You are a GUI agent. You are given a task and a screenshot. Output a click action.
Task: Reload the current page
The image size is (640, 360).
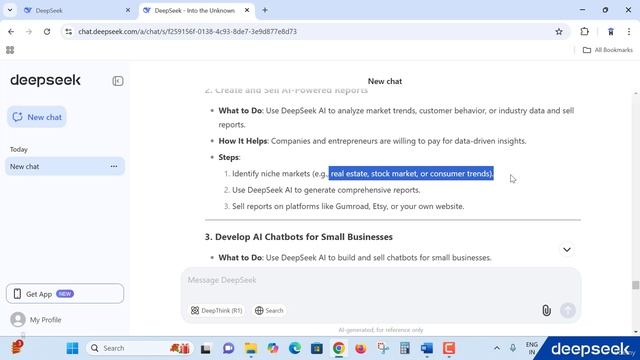coord(47,31)
